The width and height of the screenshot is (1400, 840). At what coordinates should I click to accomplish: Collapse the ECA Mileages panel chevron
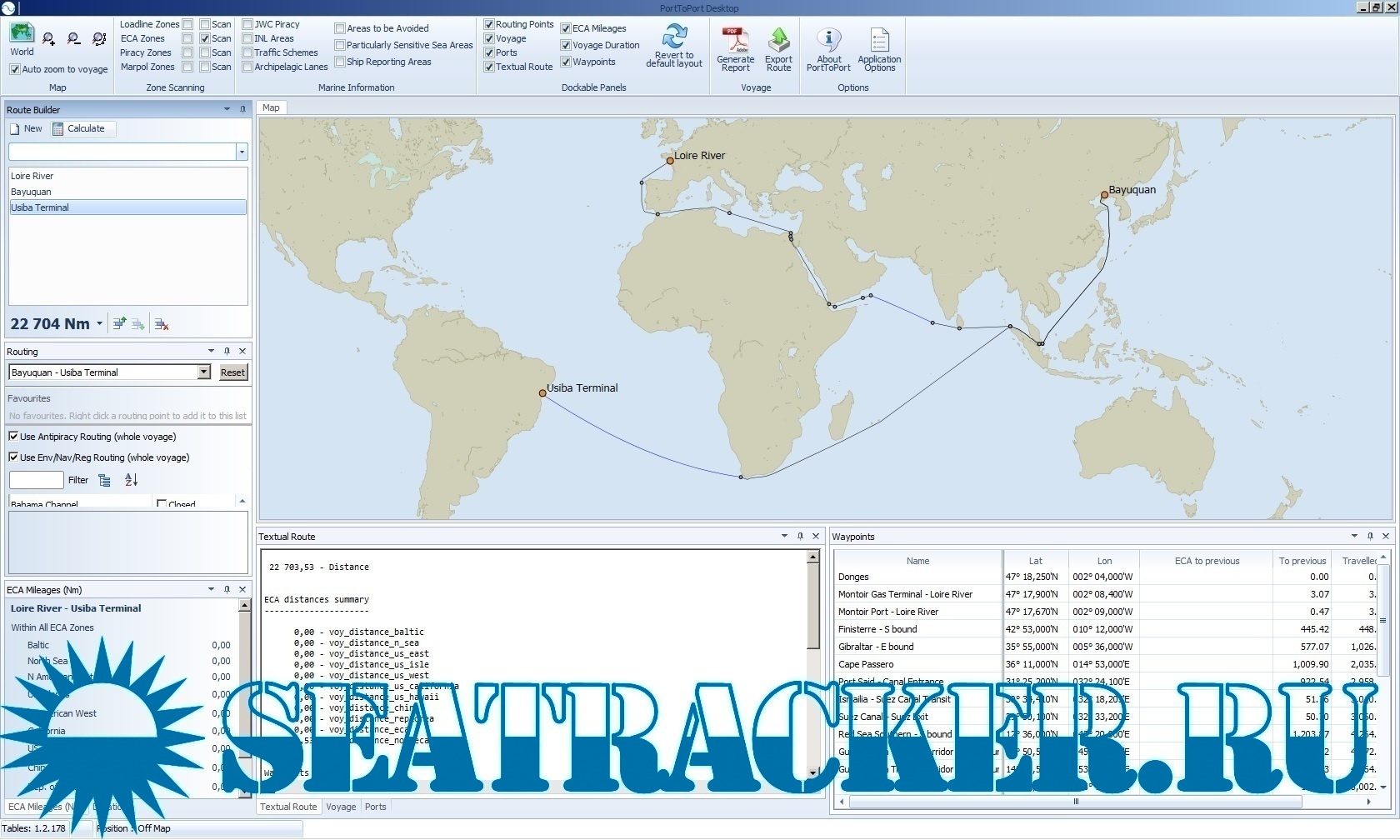pos(211,589)
